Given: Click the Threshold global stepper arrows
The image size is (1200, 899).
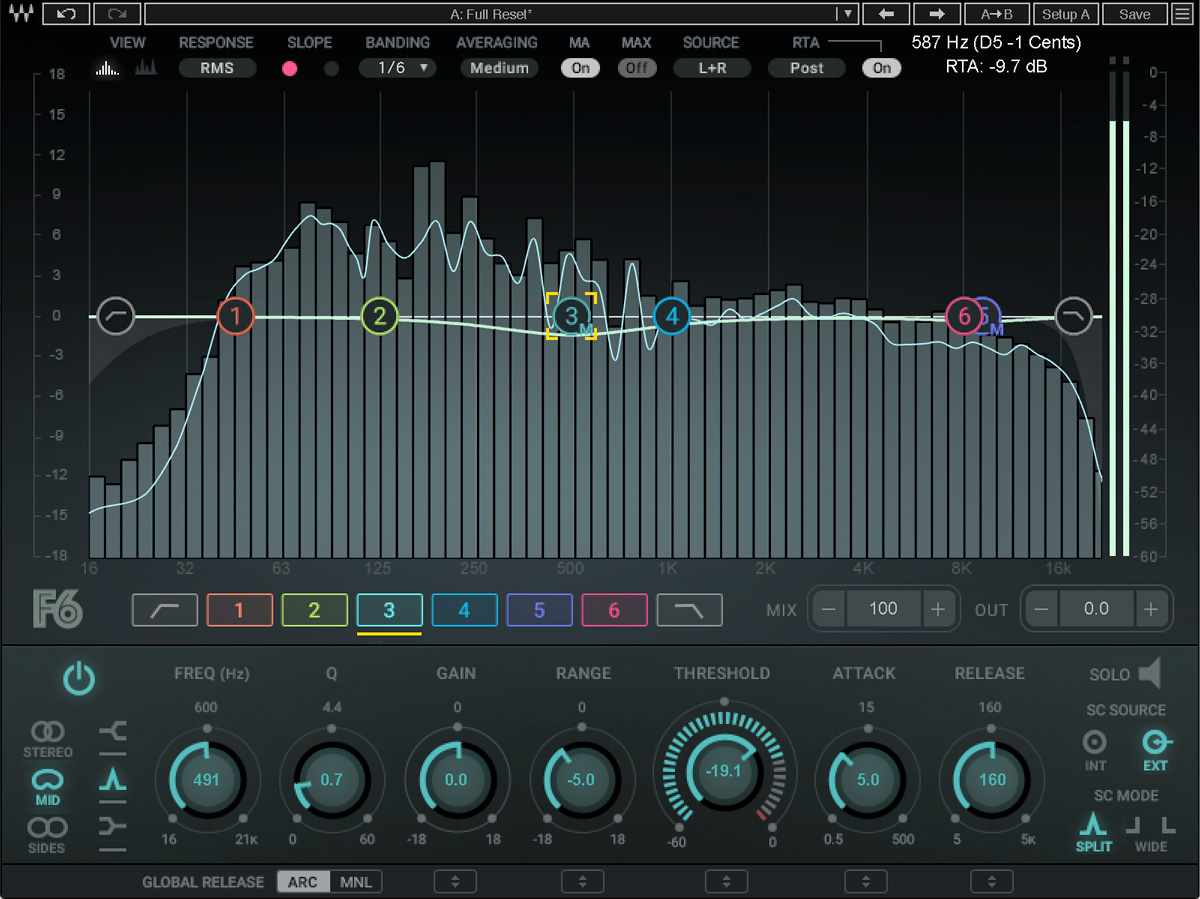Looking at the screenshot, I should [725, 882].
